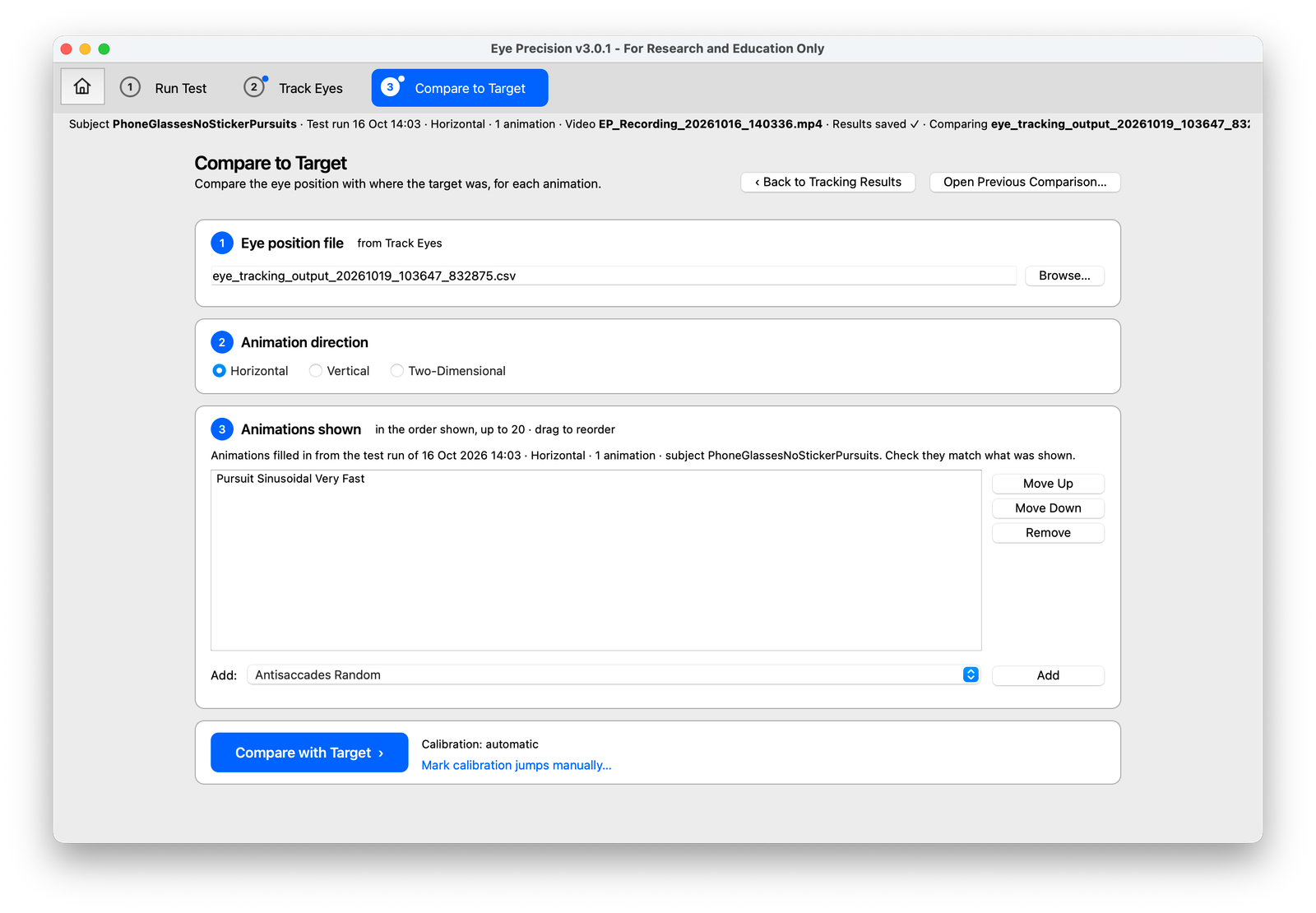Viewport: 1316px width, 913px height.
Task: Click the step 1 circle icon
Action: pyautogui.click(x=130, y=87)
